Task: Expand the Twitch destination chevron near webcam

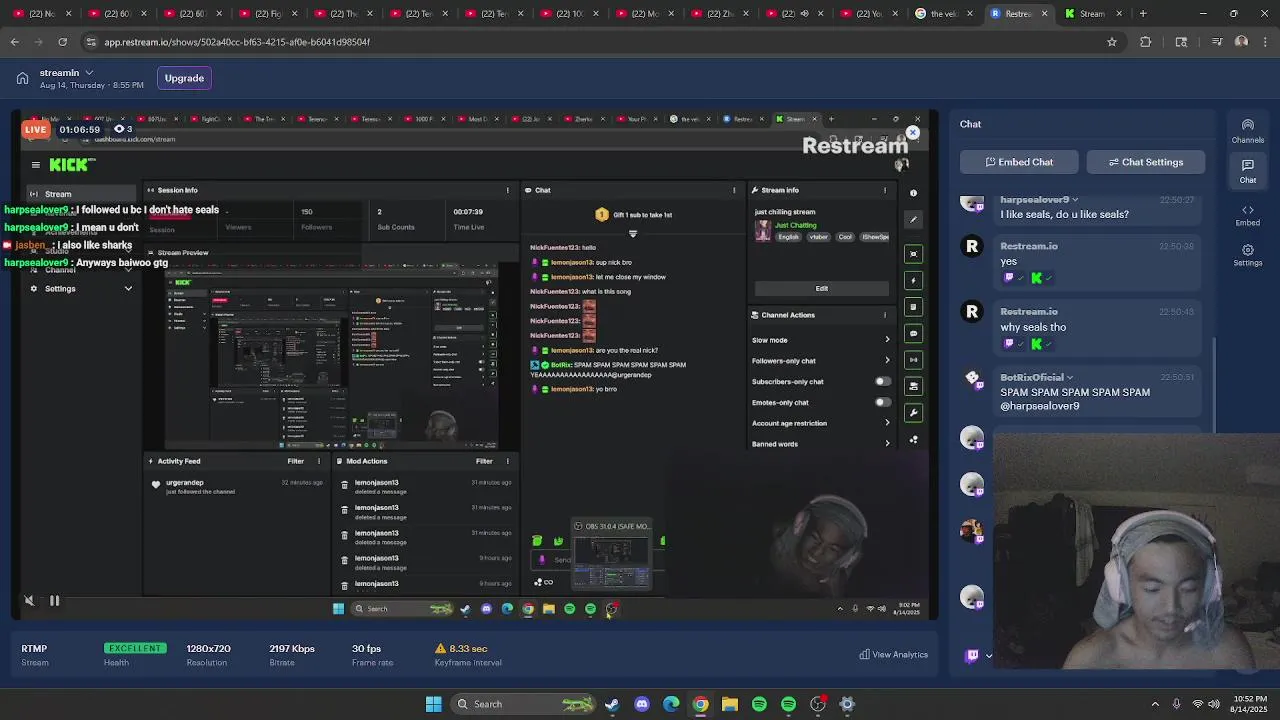Action: pos(989,656)
